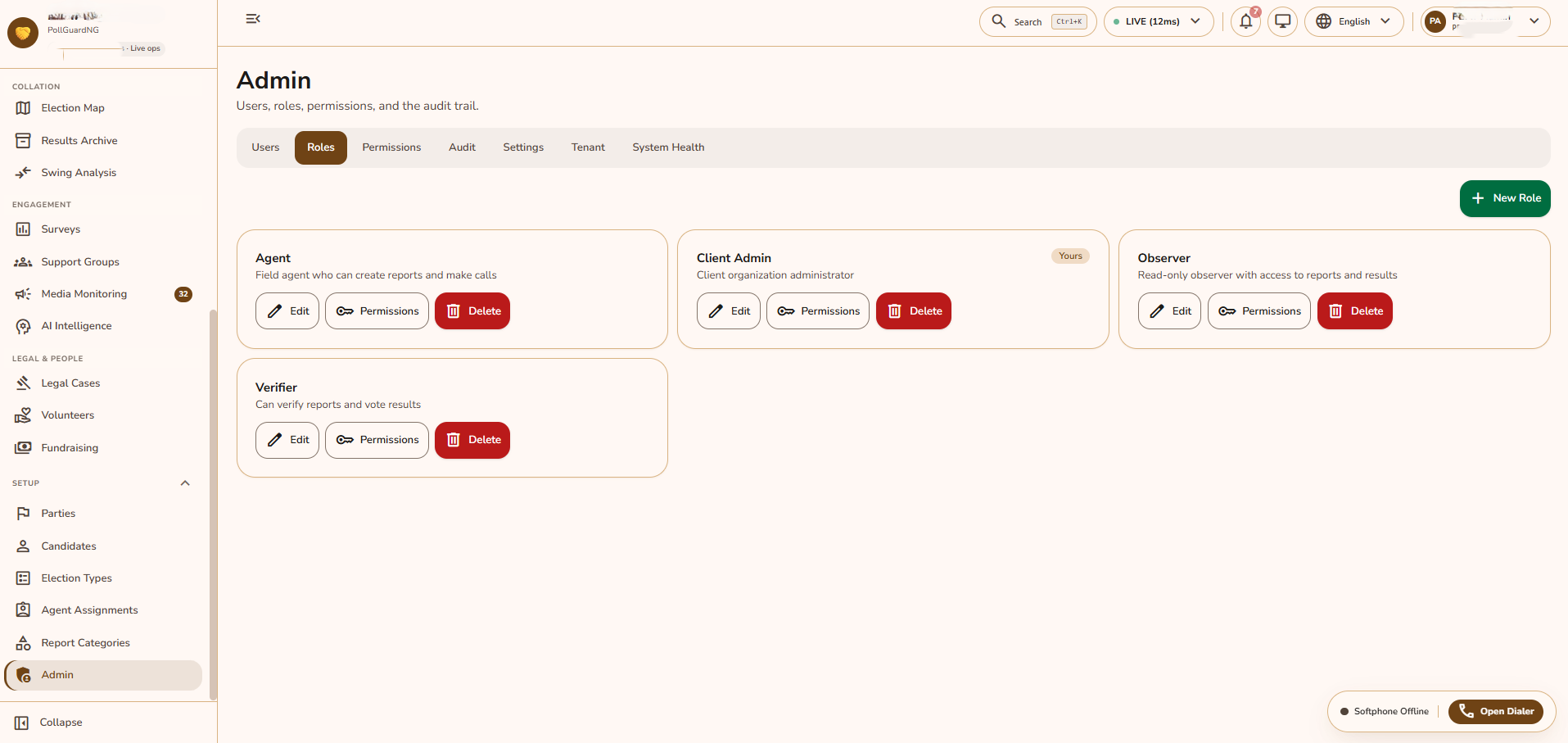Open Swing Analysis page
This screenshot has height=743, width=1568.
click(103, 173)
